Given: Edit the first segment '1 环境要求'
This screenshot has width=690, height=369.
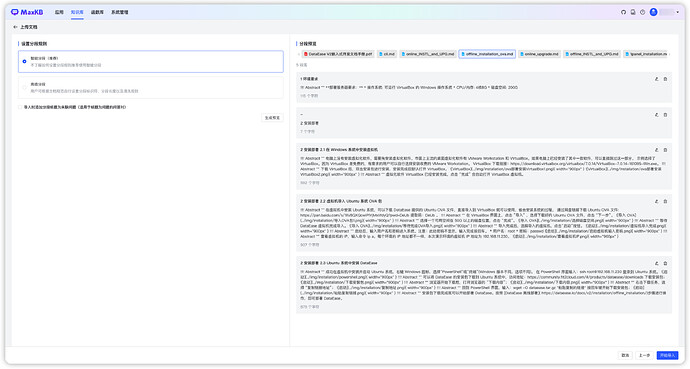Looking at the screenshot, I should tap(657, 79).
